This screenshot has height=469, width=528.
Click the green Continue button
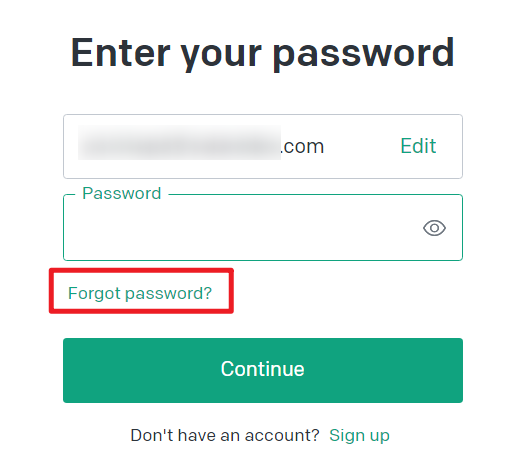[263, 370]
